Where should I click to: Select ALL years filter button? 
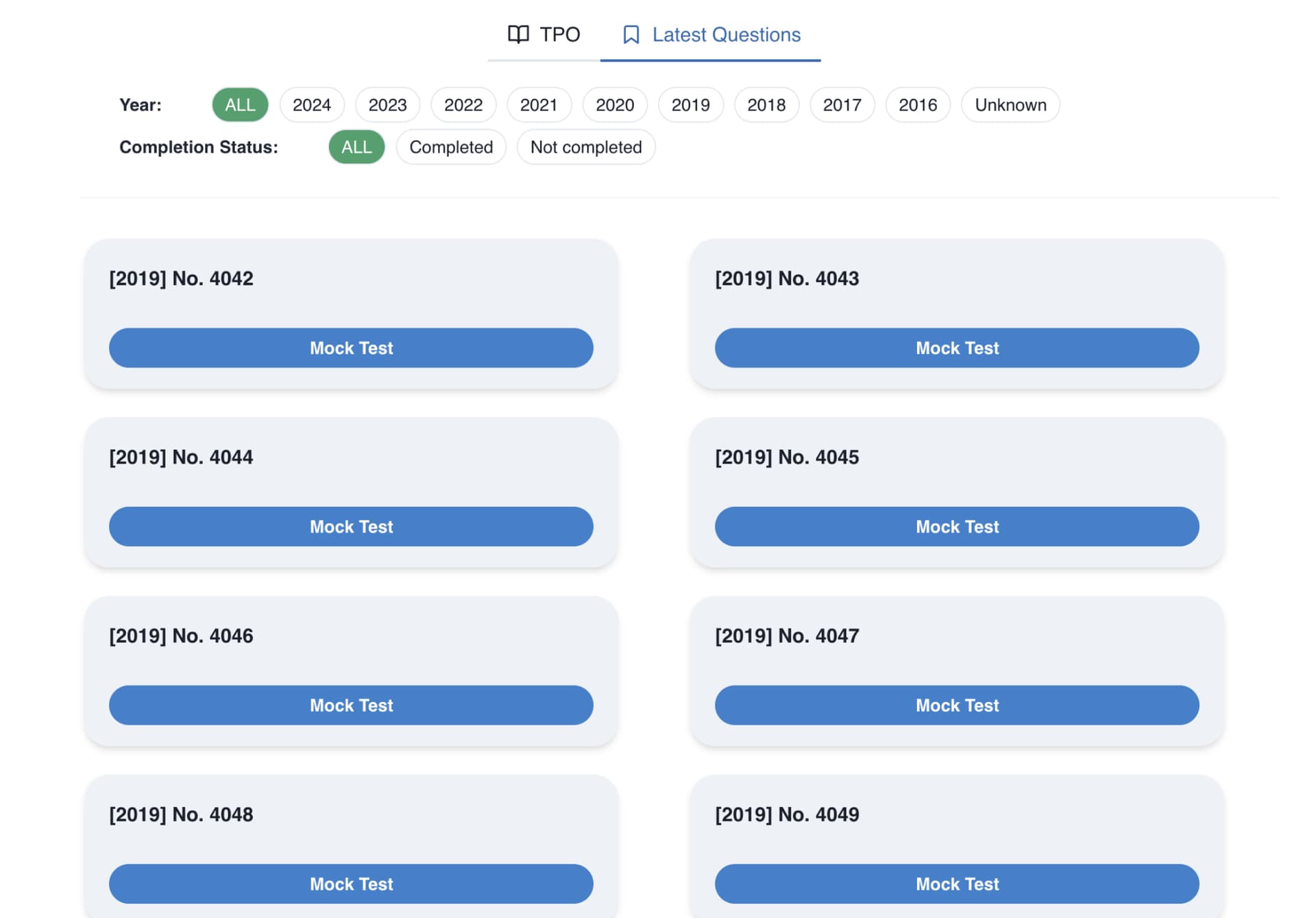point(238,105)
